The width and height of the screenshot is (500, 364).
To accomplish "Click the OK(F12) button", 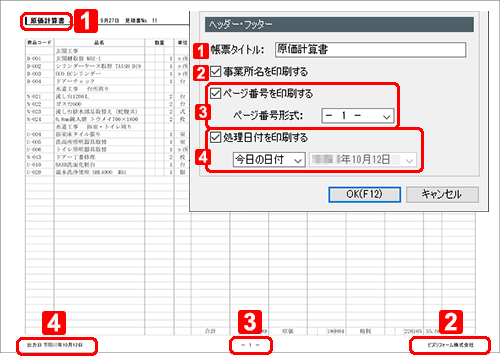I will pos(364,194).
